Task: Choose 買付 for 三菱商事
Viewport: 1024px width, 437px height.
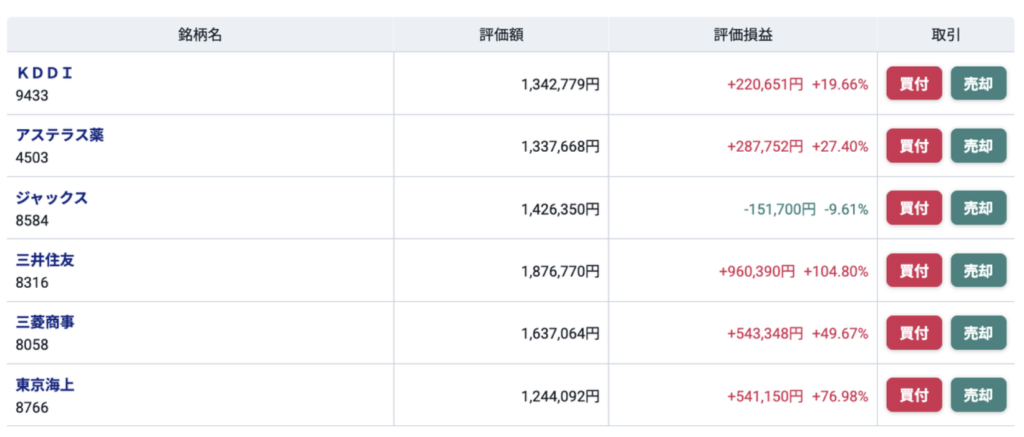Action: [x=914, y=332]
